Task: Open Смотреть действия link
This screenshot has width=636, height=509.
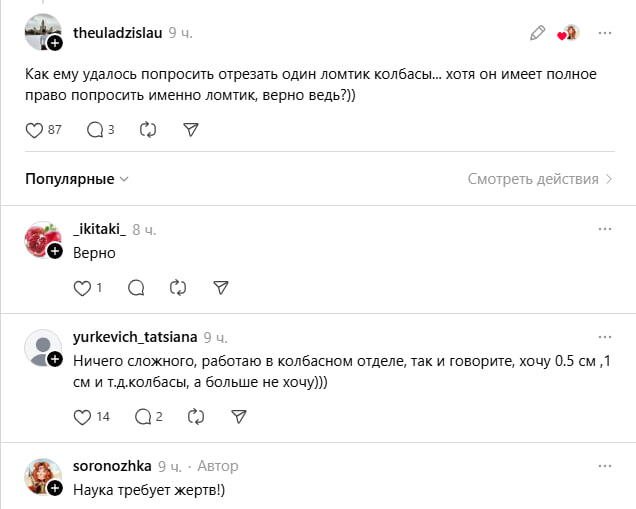Action: point(540,179)
